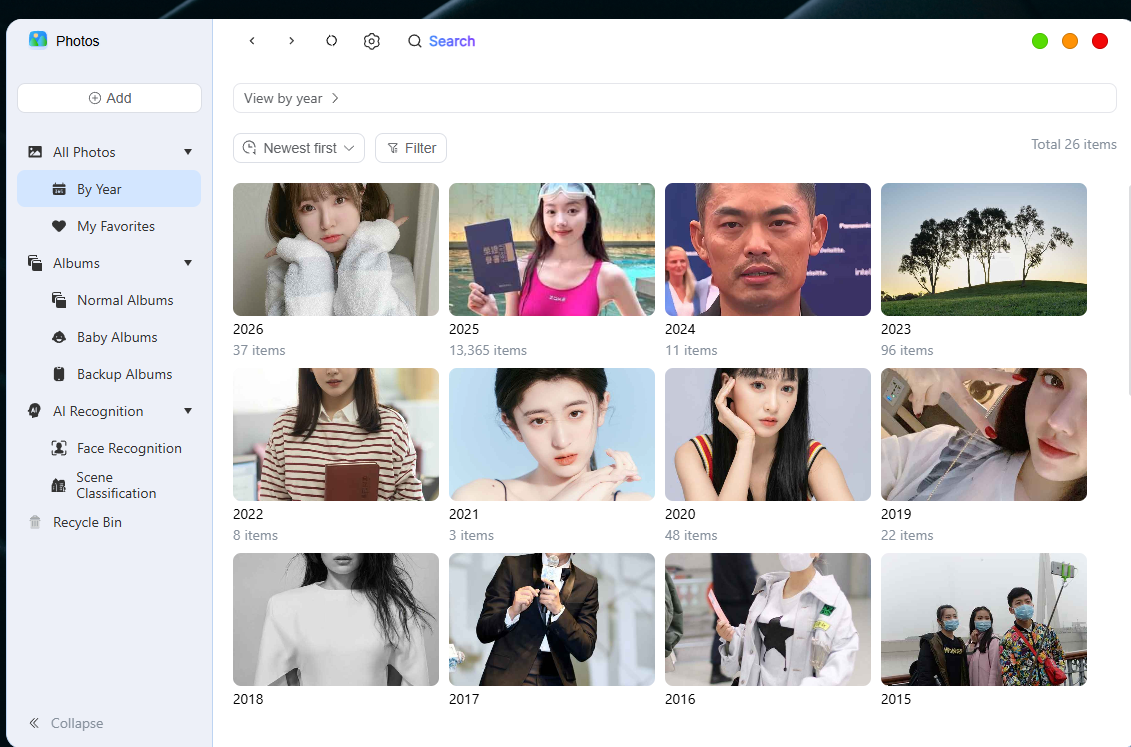Click the "Total 26 items" text
This screenshot has width=1131, height=747.
pyautogui.click(x=1073, y=144)
